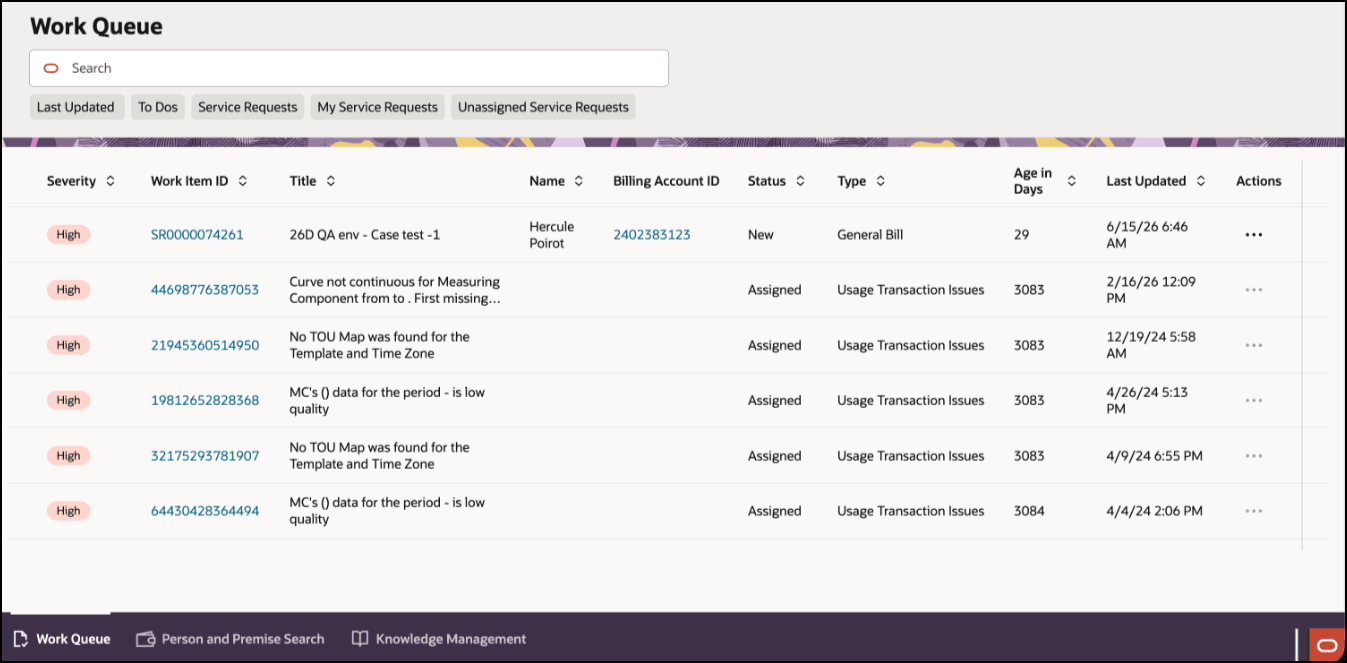Screen dimensions: 1347x663
Task: Open work item SR0000074261
Action: 197,235
